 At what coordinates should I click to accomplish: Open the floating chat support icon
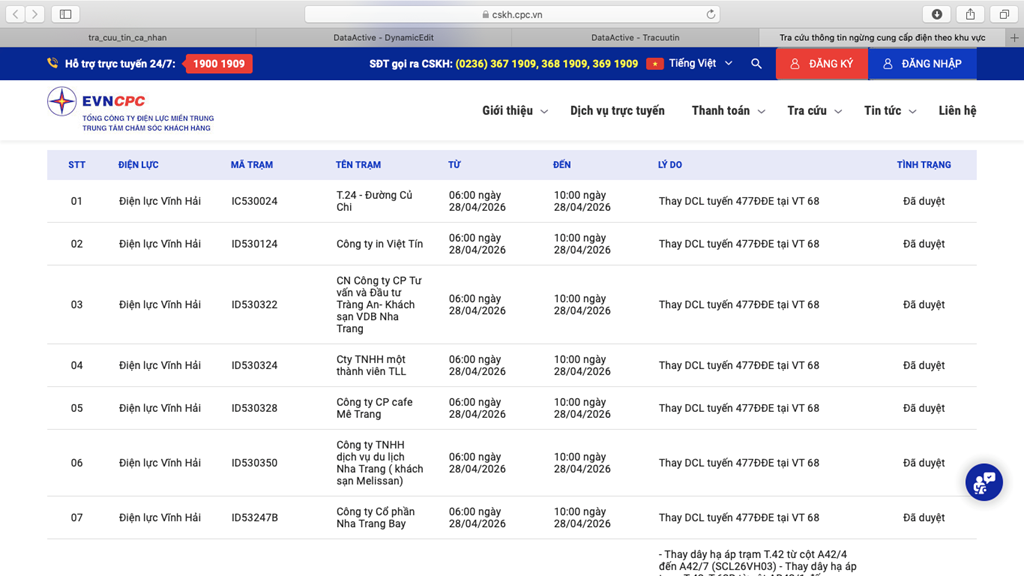(x=983, y=482)
